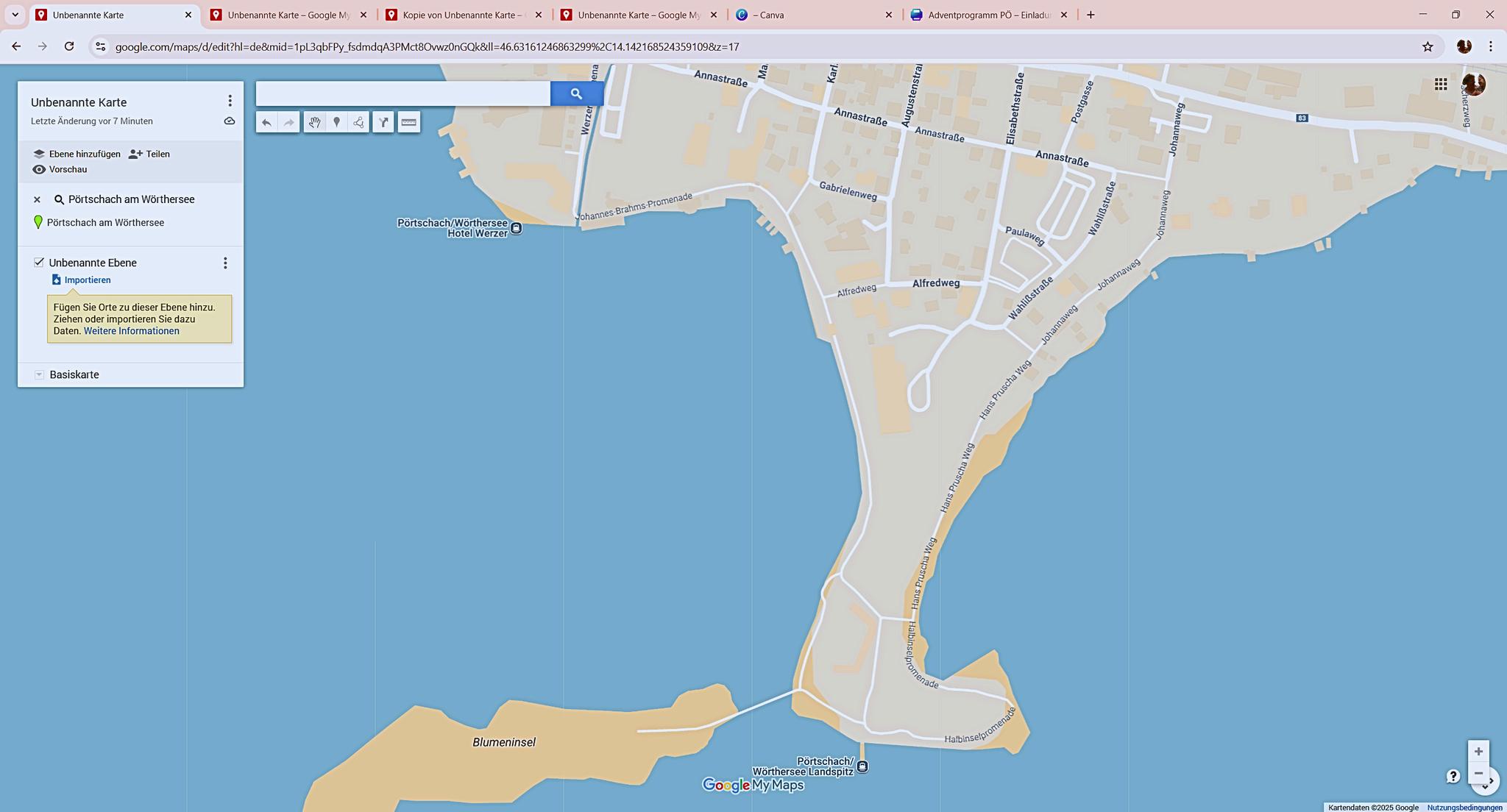Select the Add marker pin tool
Screen dimensions: 1507x812
coord(336,122)
